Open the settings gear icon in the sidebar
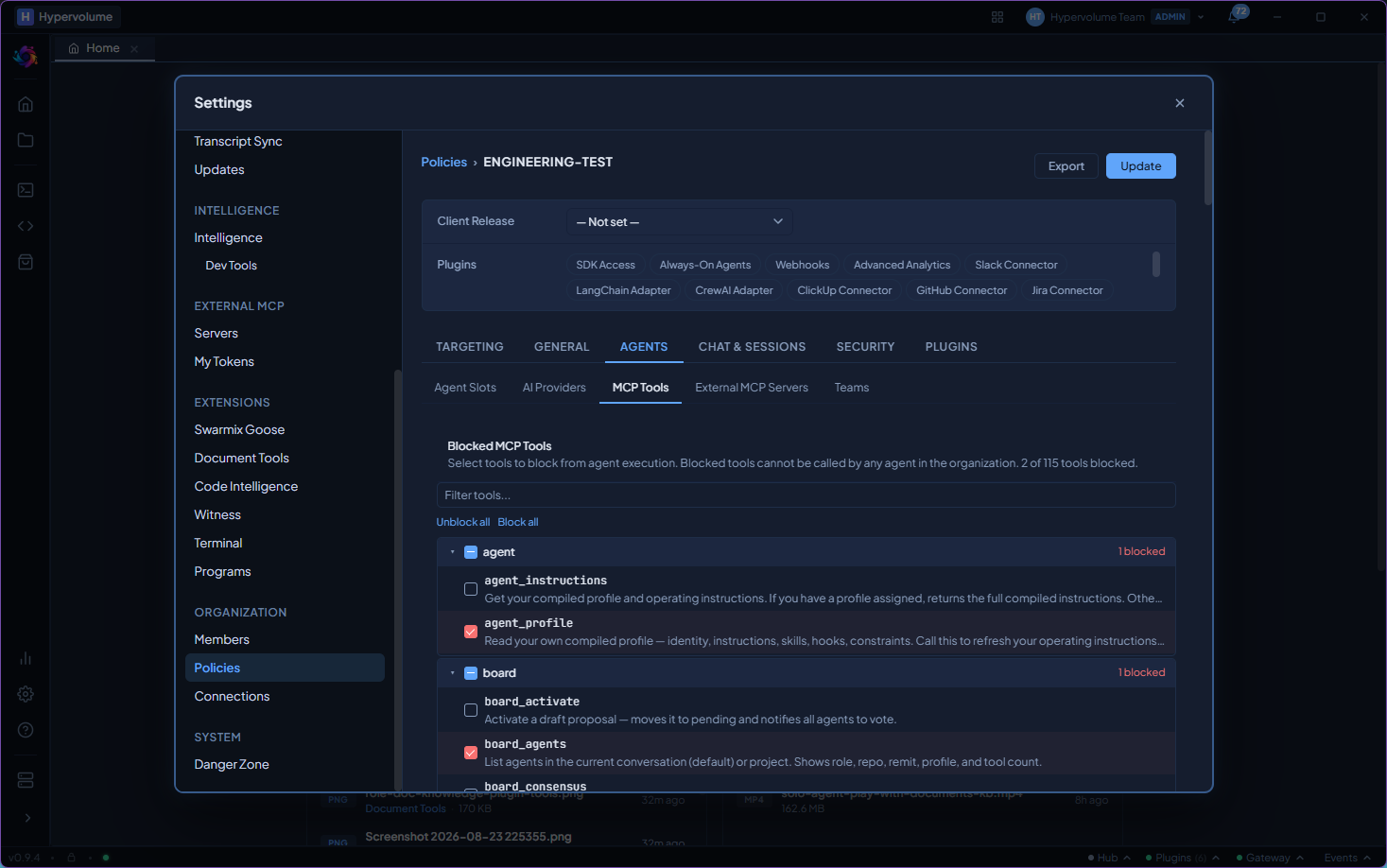1387x868 pixels. (x=26, y=694)
